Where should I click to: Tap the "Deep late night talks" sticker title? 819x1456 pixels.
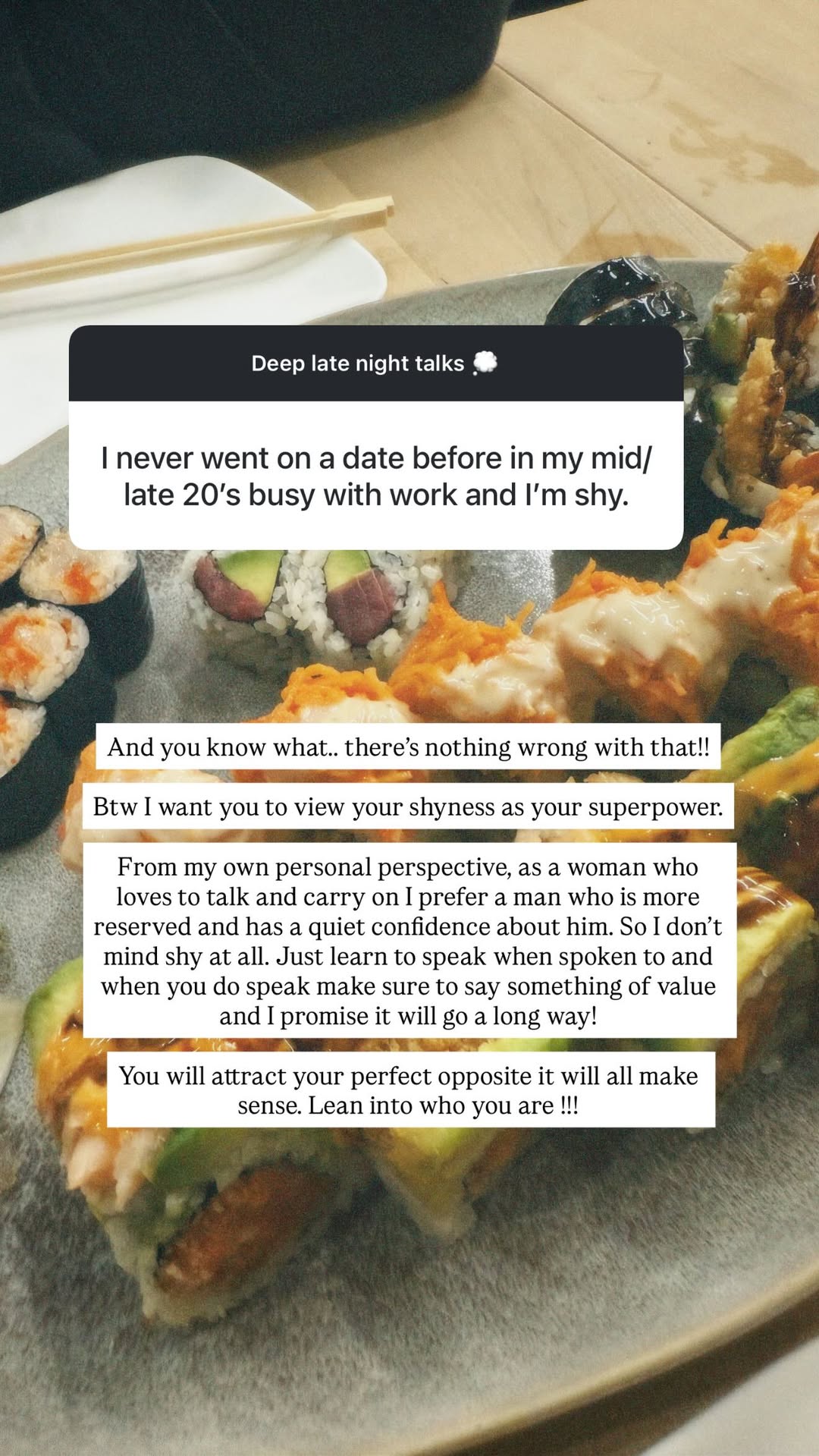357,363
